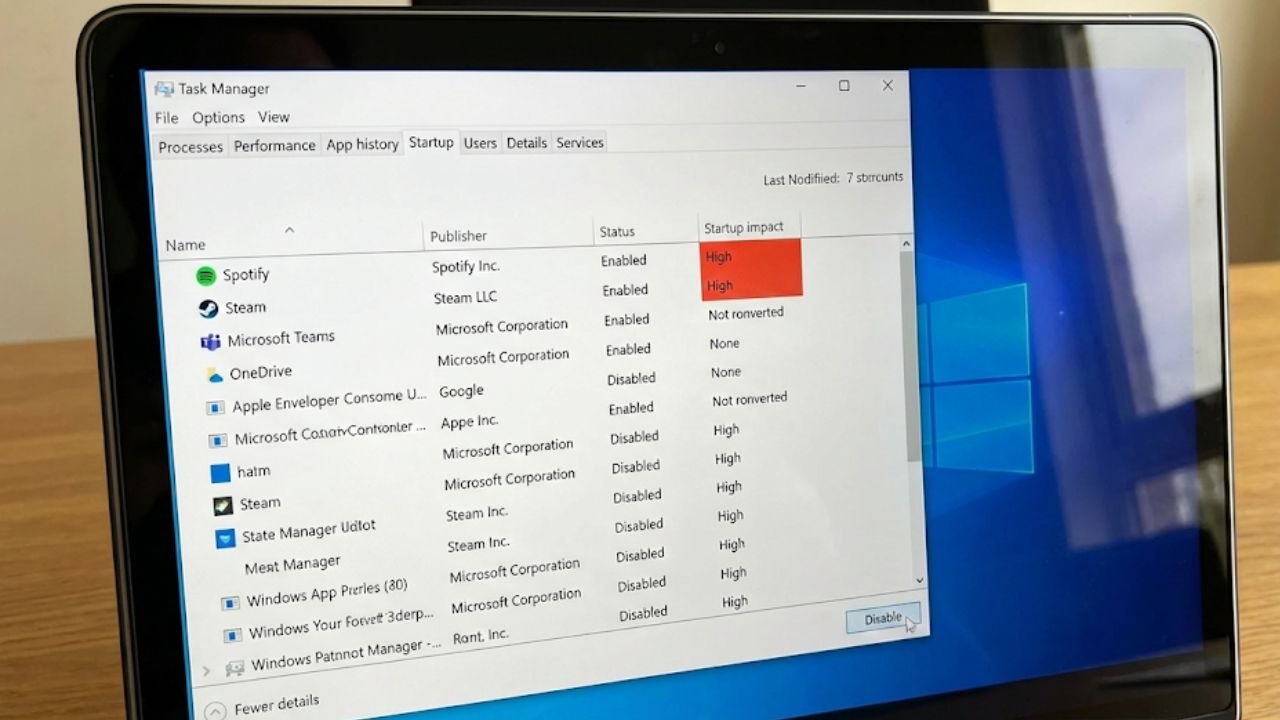The image size is (1280, 720).
Task: Click the State Manager Udlot icon
Action: [224, 536]
